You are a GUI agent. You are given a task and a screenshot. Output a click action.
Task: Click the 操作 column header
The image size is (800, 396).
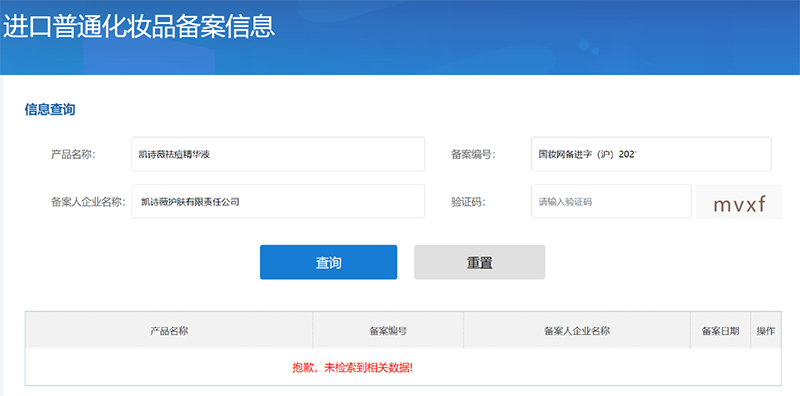766,331
